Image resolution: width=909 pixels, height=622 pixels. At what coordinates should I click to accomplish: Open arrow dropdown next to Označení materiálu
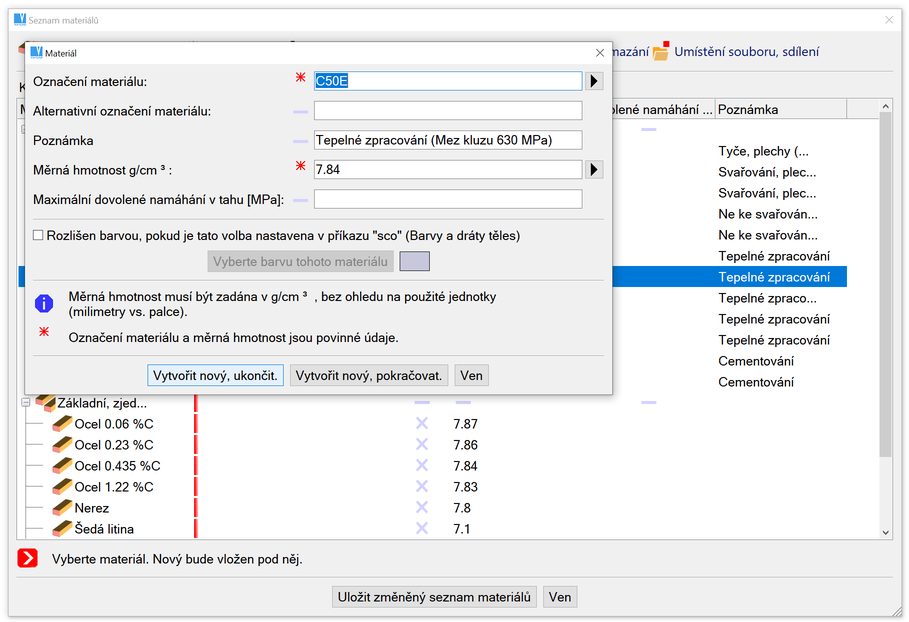tap(594, 81)
